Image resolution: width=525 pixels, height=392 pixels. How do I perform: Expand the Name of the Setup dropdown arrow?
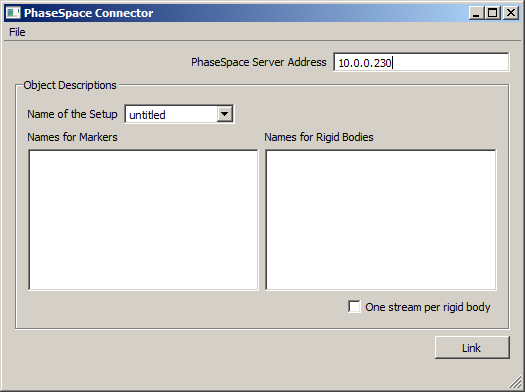[x=225, y=114]
